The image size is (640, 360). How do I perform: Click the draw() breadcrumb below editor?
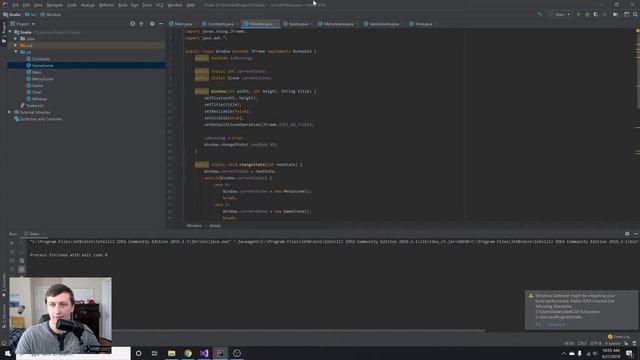click(x=215, y=226)
